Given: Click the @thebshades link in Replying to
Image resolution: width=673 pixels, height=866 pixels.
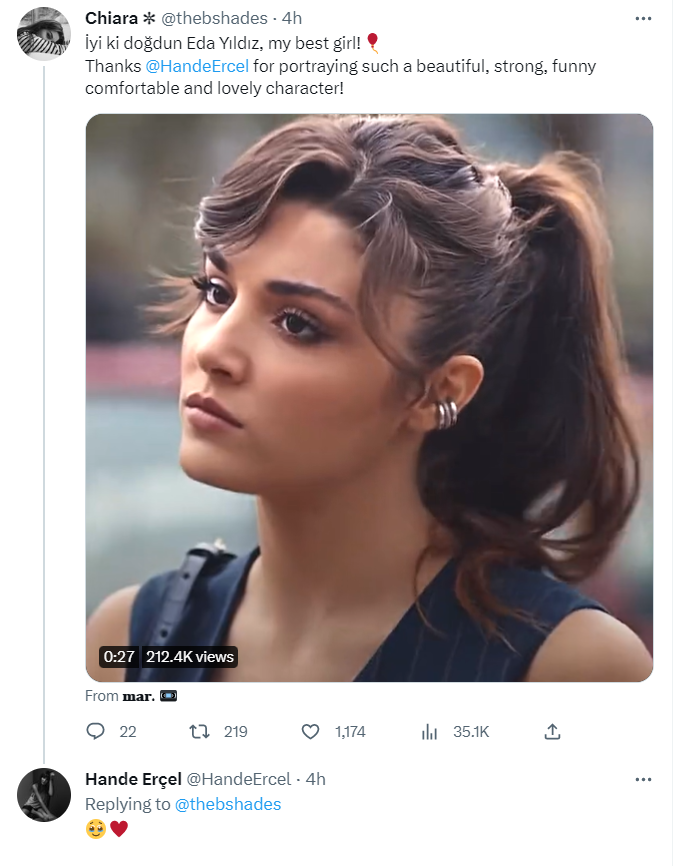Looking at the screenshot, I should coord(228,804).
